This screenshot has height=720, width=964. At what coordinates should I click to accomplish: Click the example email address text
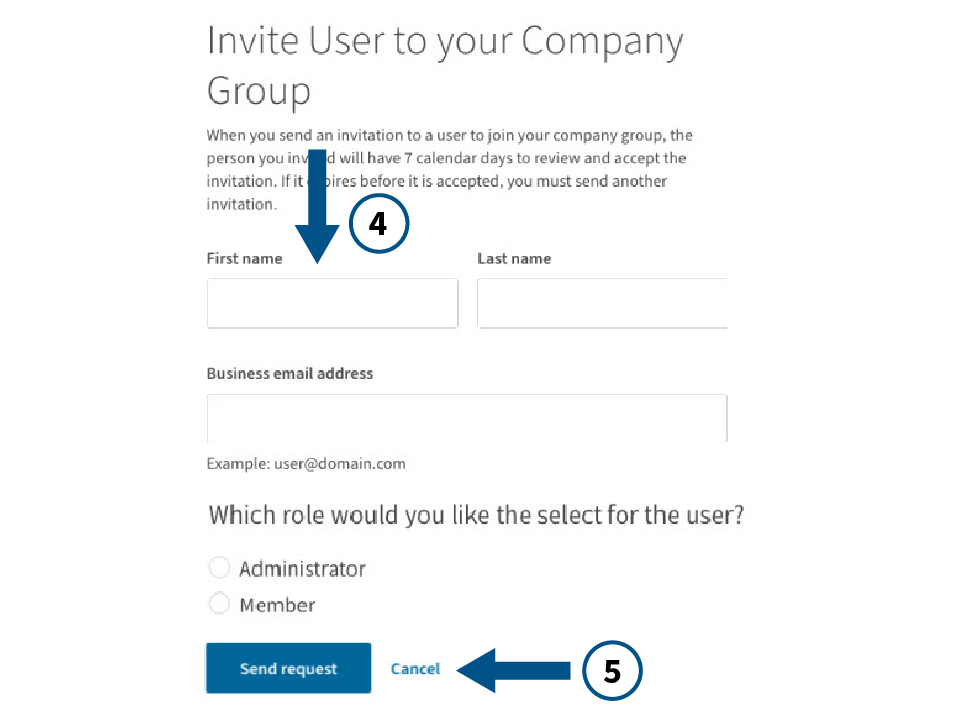305,463
